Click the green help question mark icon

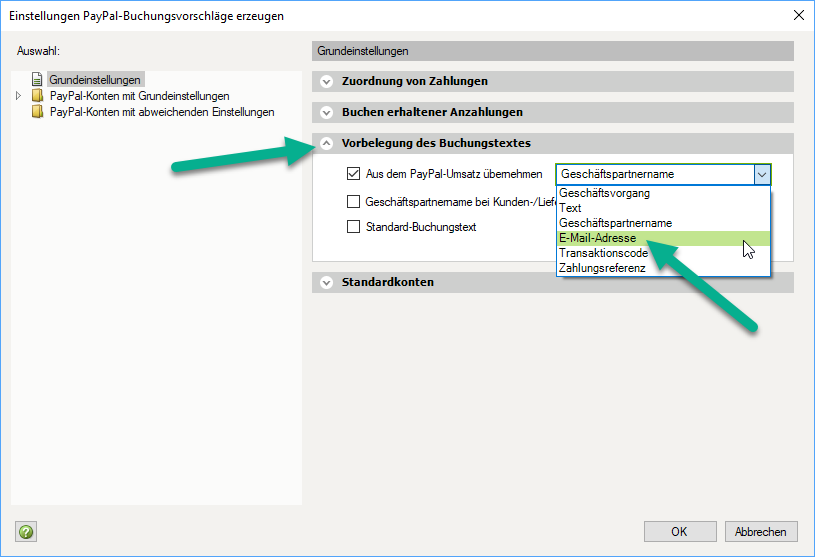(26, 532)
